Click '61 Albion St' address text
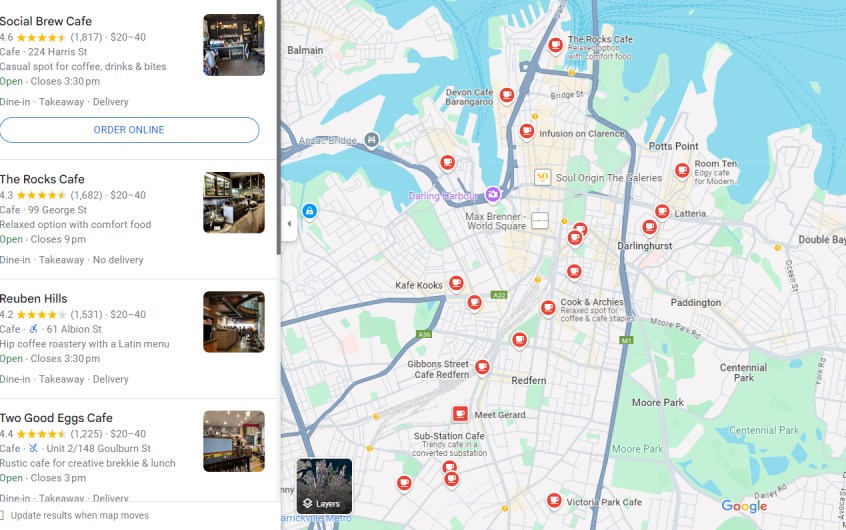 (x=74, y=329)
